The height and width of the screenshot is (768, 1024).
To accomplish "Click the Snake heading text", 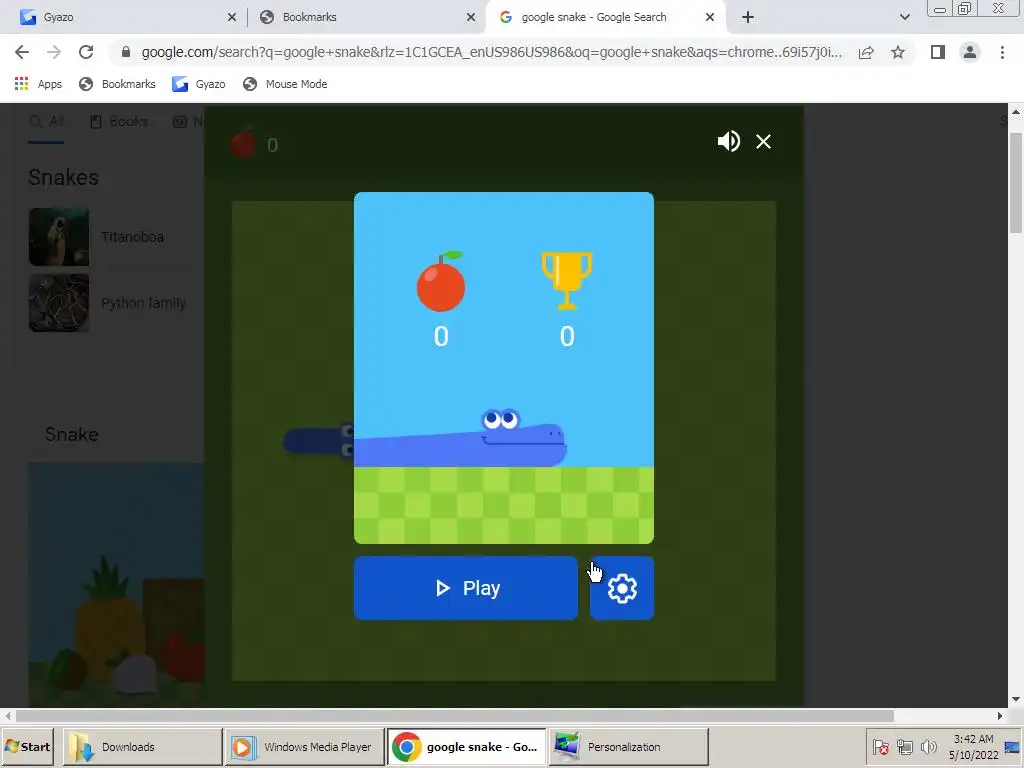I will pos(72,434).
